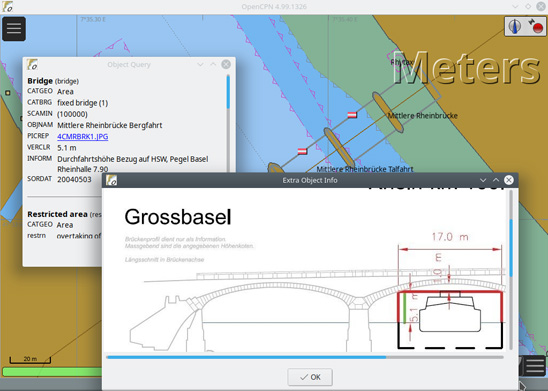The width and height of the screenshot is (548, 391).
Task: Click the yellow square mark at left chart edge
Action: click(7, 93)
